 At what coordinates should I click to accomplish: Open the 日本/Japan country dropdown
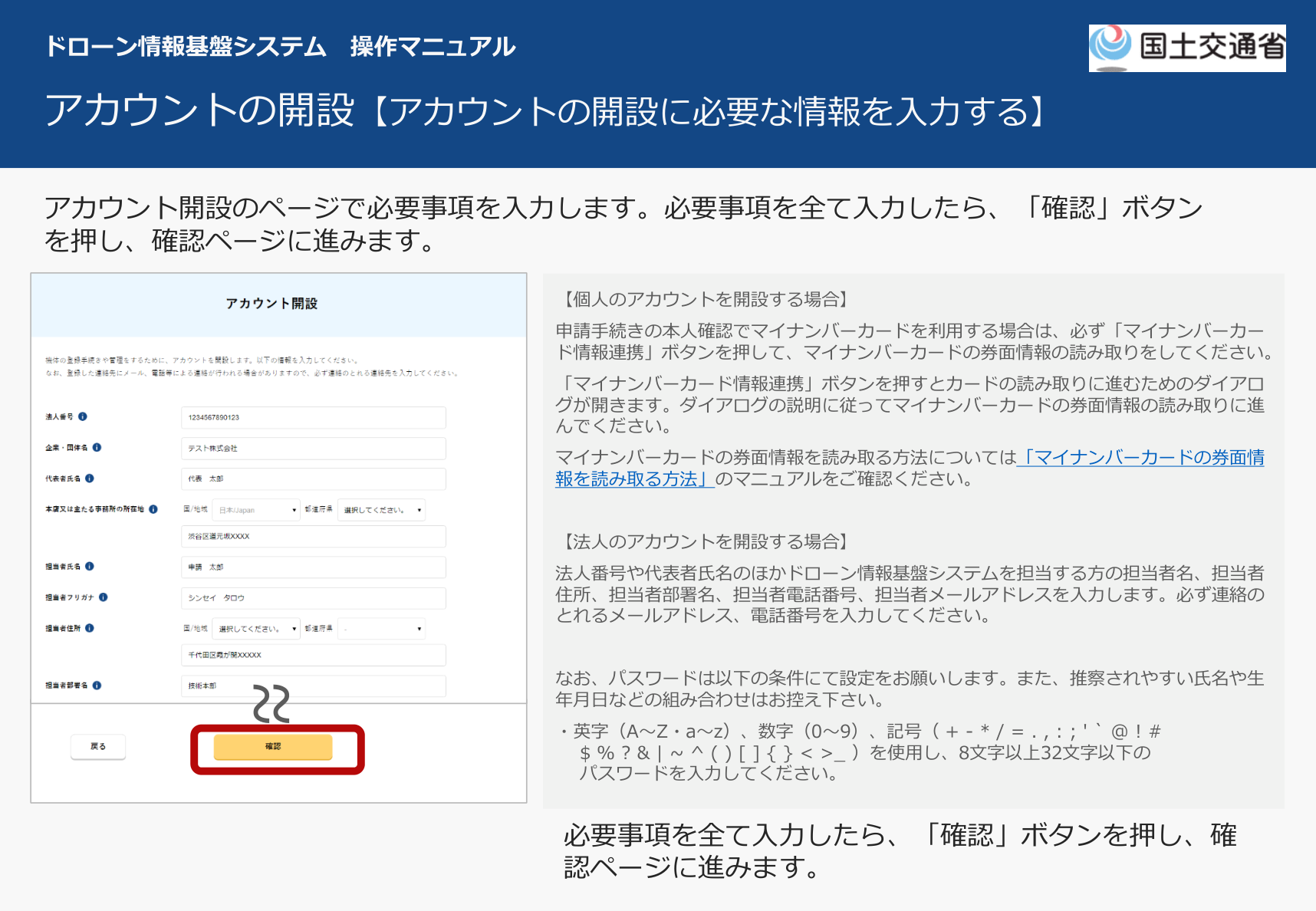(x=256, y=510)
